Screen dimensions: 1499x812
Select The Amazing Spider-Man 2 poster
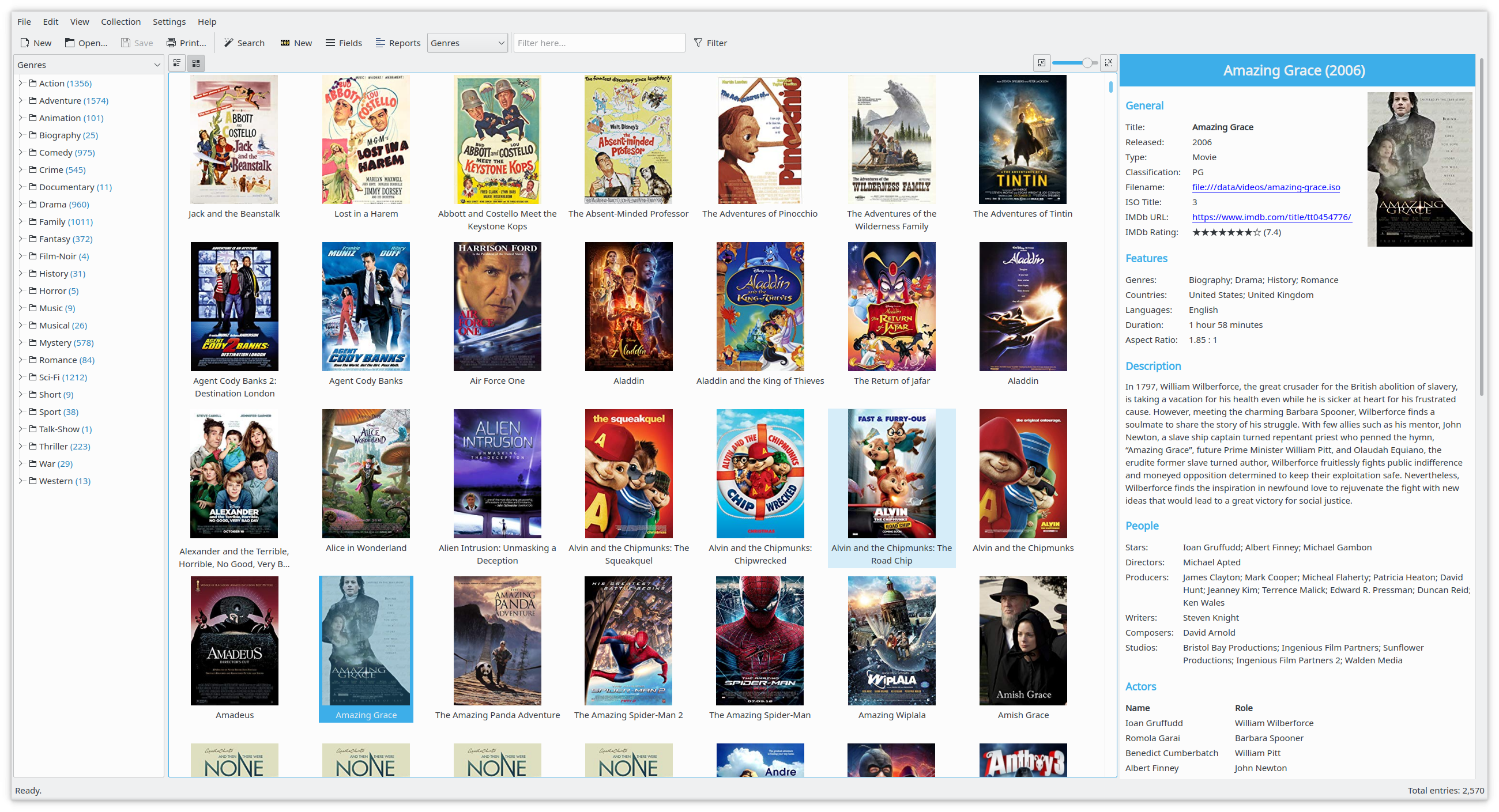coord(628,641)
